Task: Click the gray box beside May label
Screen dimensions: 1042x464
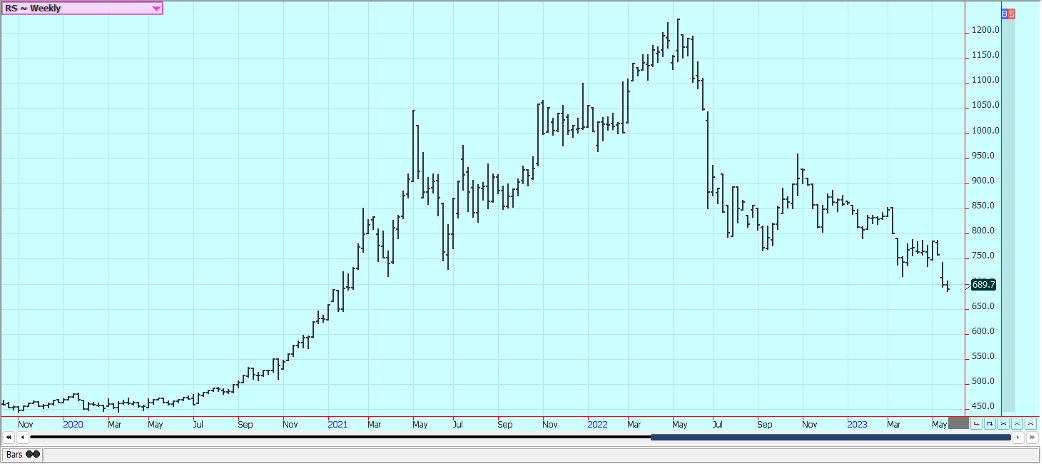Action: [x=958, y=423]
